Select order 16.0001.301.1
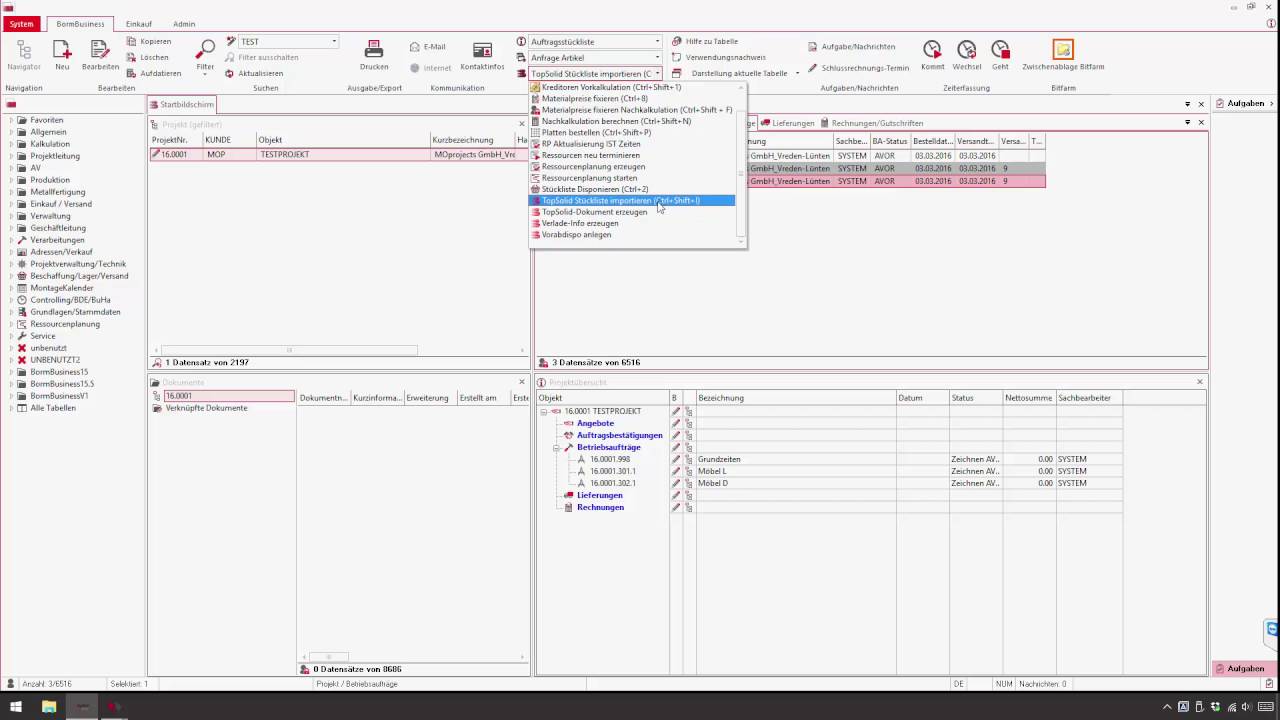 coord(612,472)
